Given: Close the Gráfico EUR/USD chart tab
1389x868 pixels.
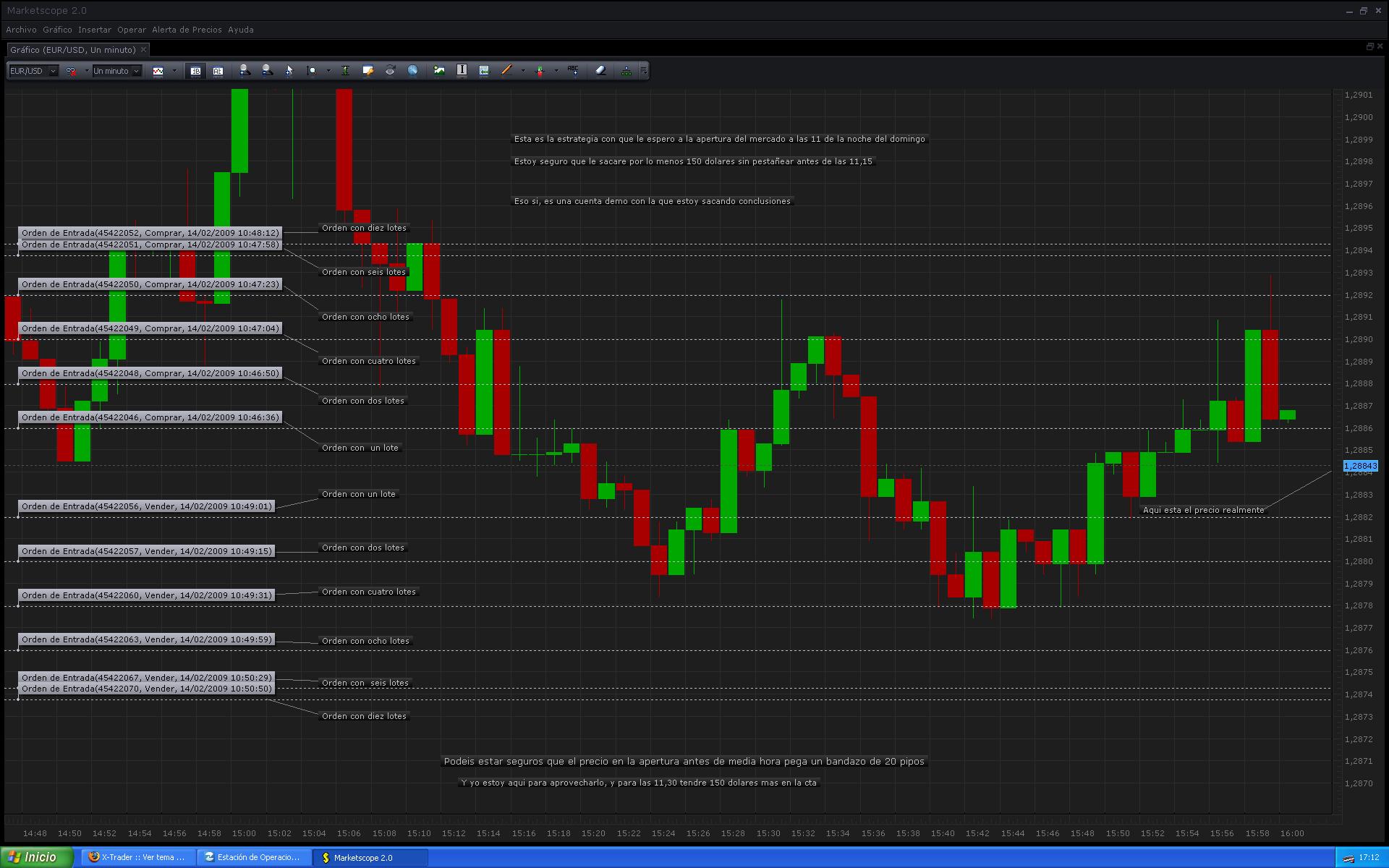Looking at the screenshot, I should 143,50.
